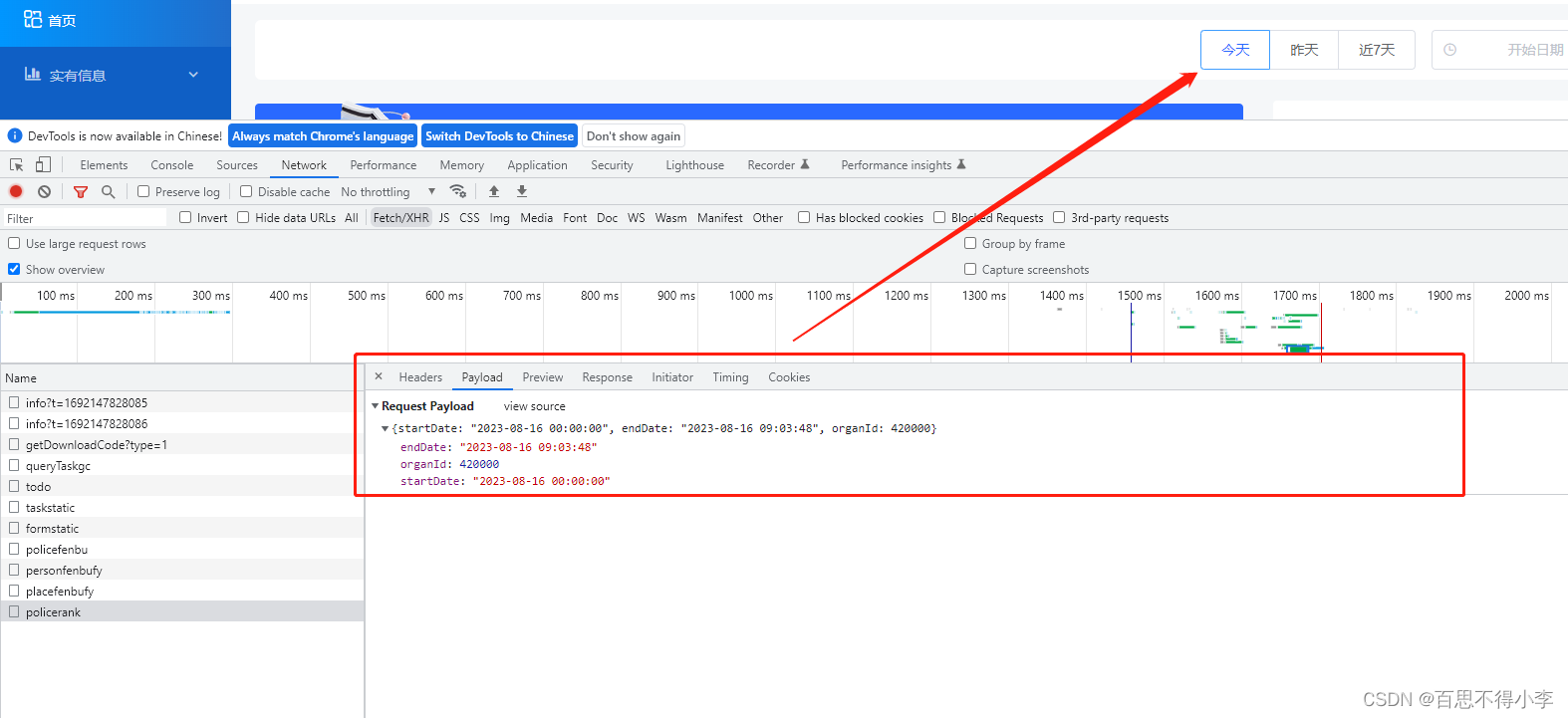This screenshot has width=1568, height=718.
Task: Check Has blocked cookies
Action: [804, 217]
